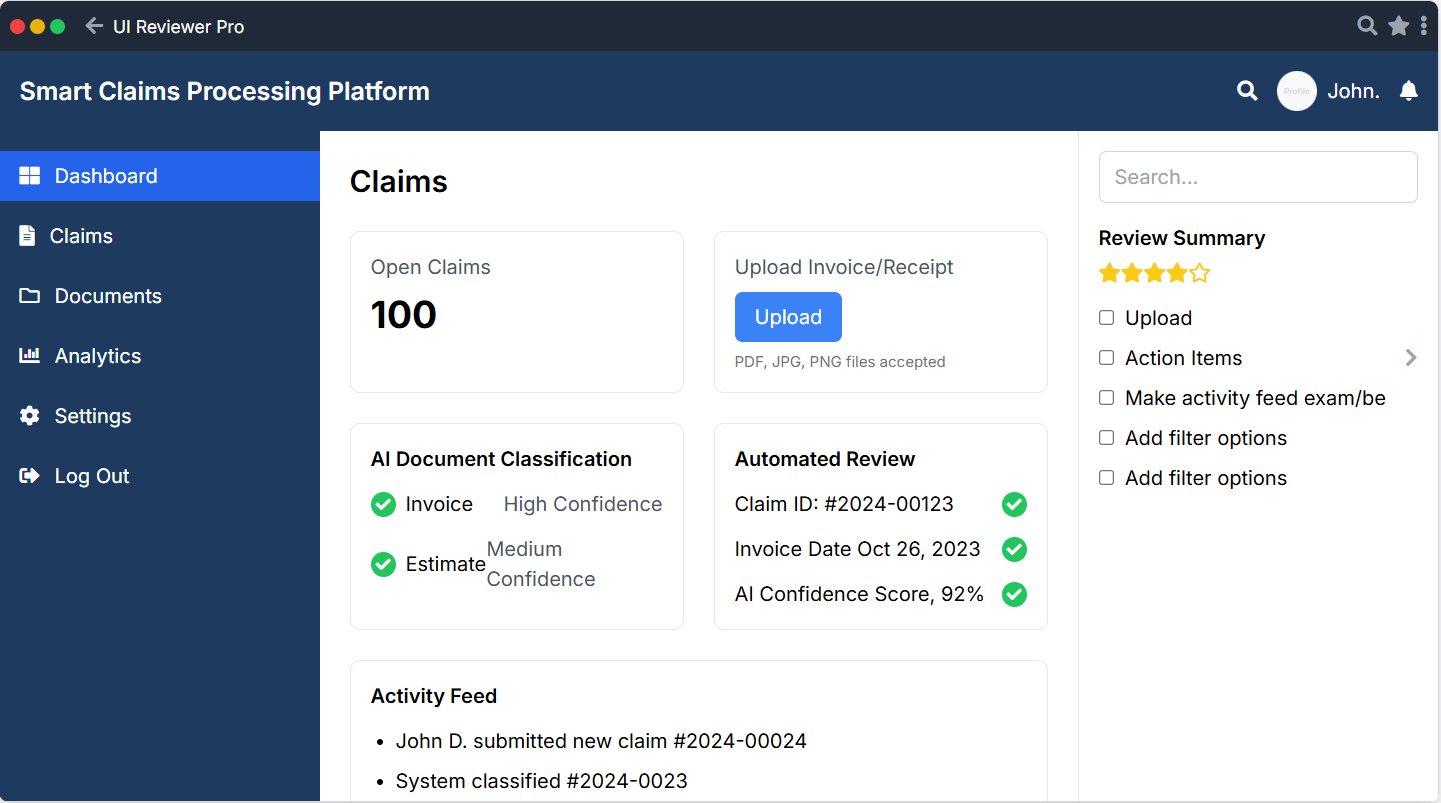Viewport: 1441px width, 803px height.
Task: Open the three-dot menu in the title bar
Action: pyautogui.click(x=1426, y=25)
